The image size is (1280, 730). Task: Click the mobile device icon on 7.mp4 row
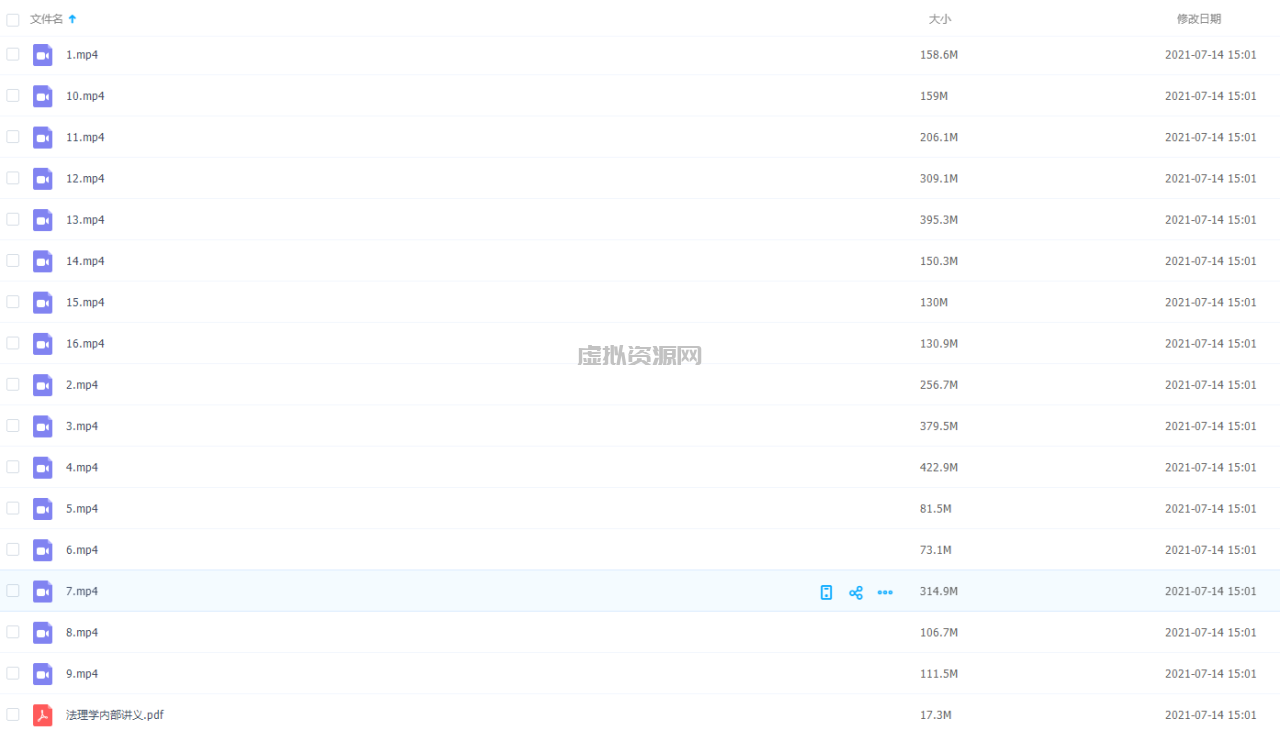[826, 592]
